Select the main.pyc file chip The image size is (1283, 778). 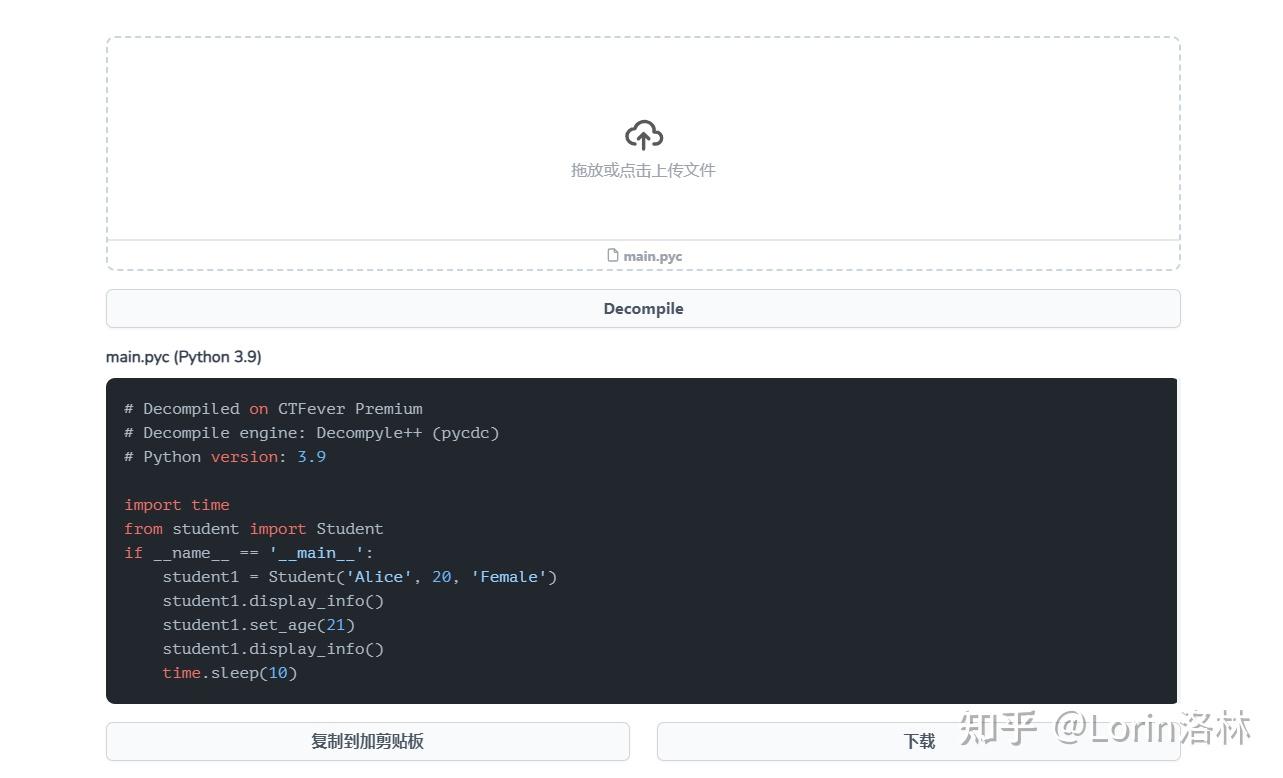pos(644,255)
